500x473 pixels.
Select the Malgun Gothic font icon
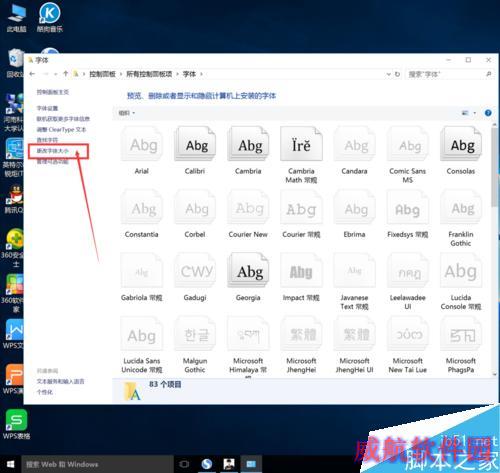(x=195, y=334)
